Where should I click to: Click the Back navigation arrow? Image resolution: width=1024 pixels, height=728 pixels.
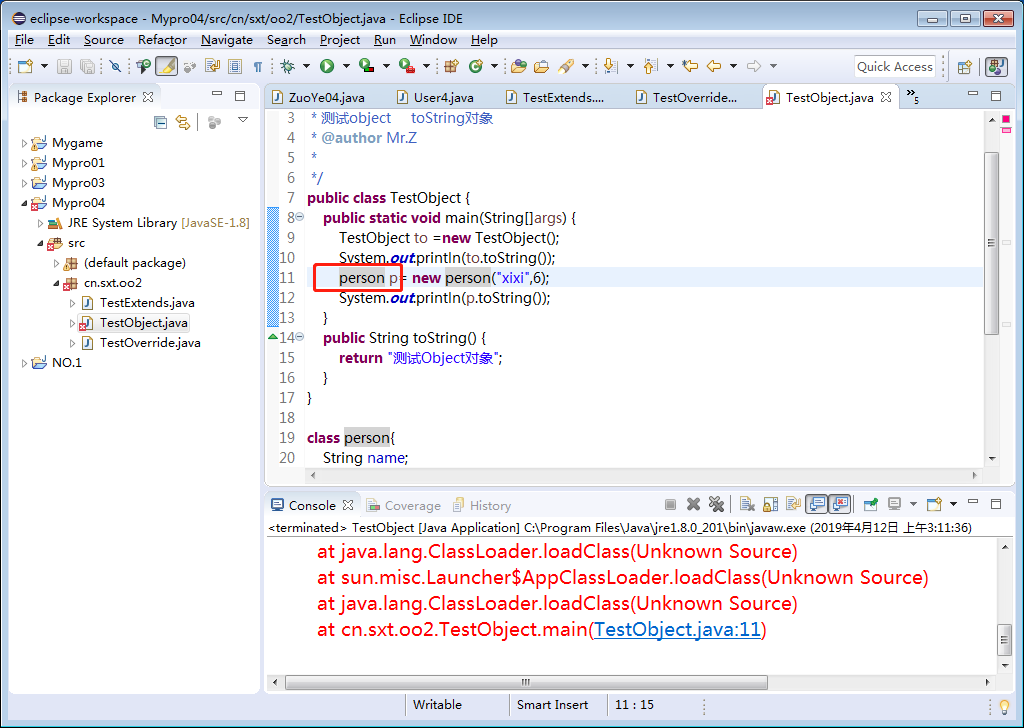click(714, 66)
